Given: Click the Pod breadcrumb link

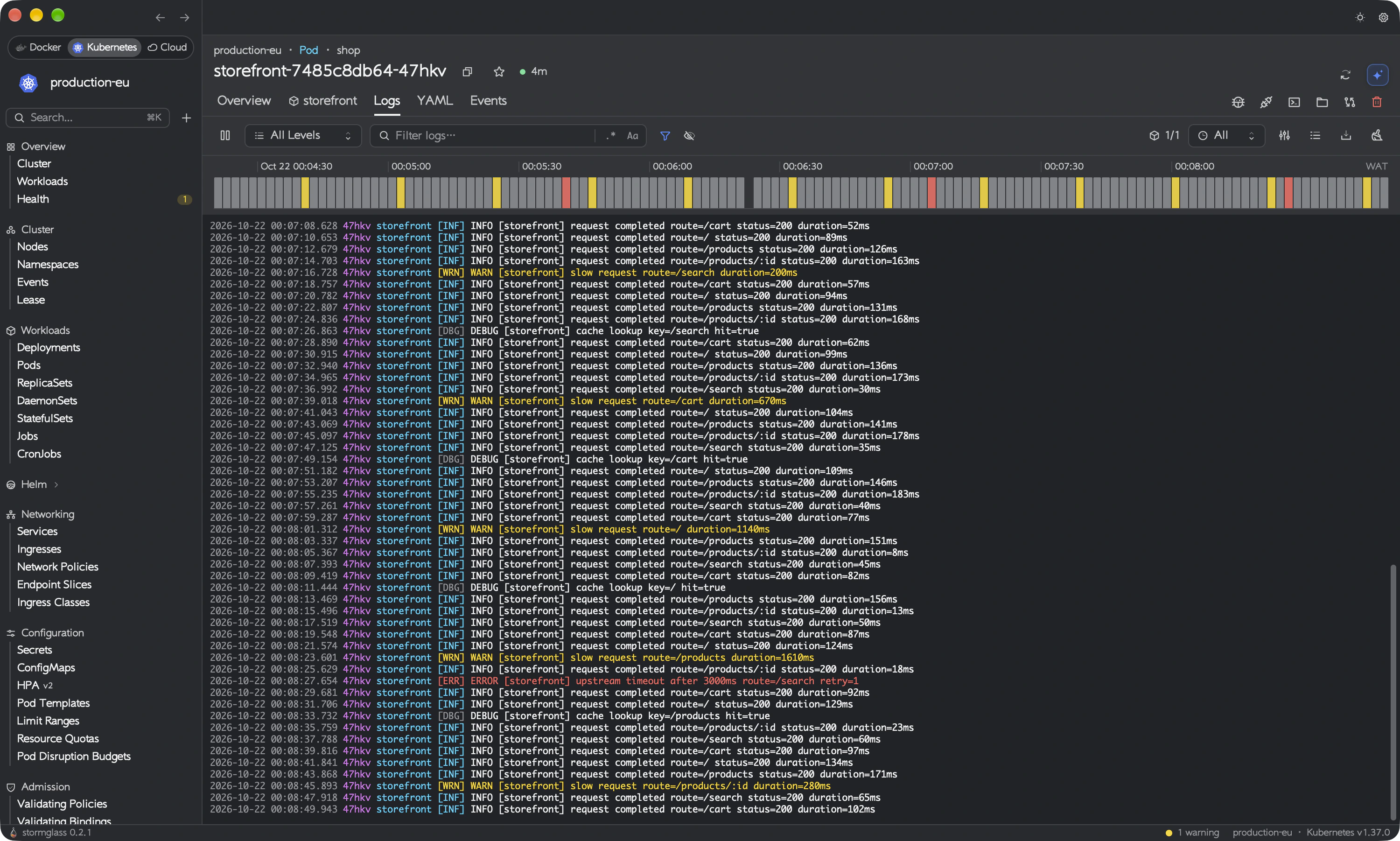Looking at the screenshot, I should [x=309, y=50].
